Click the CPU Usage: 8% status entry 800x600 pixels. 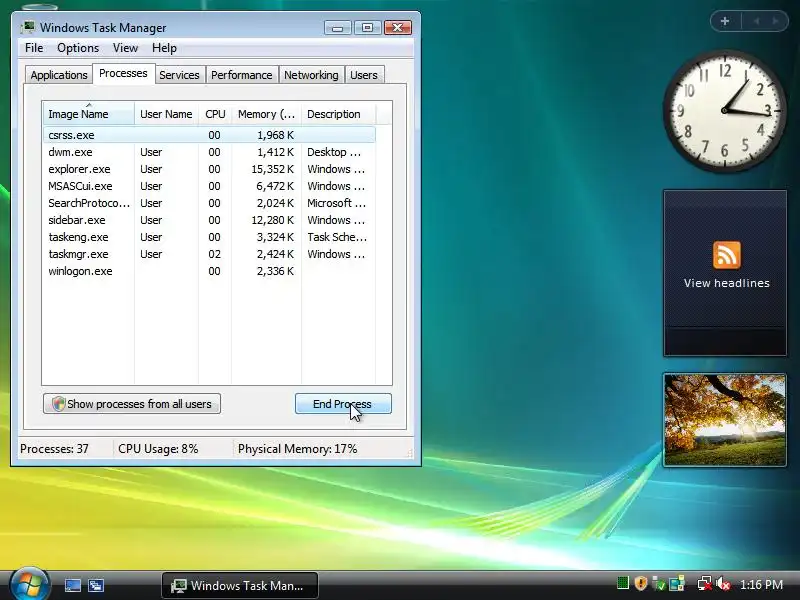(x=158, y=449)
